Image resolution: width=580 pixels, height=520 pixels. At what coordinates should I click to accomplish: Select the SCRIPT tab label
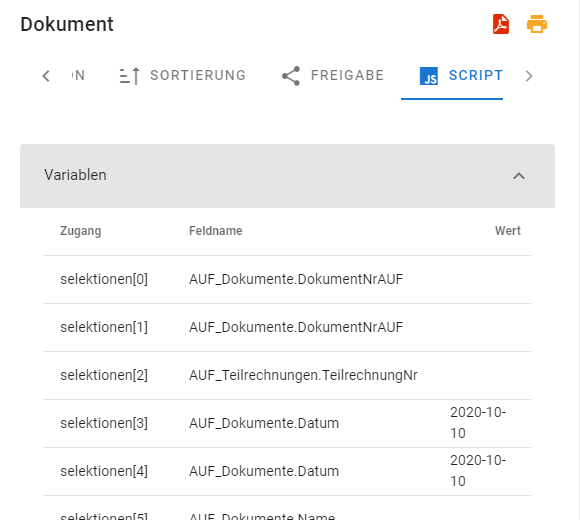476,75
